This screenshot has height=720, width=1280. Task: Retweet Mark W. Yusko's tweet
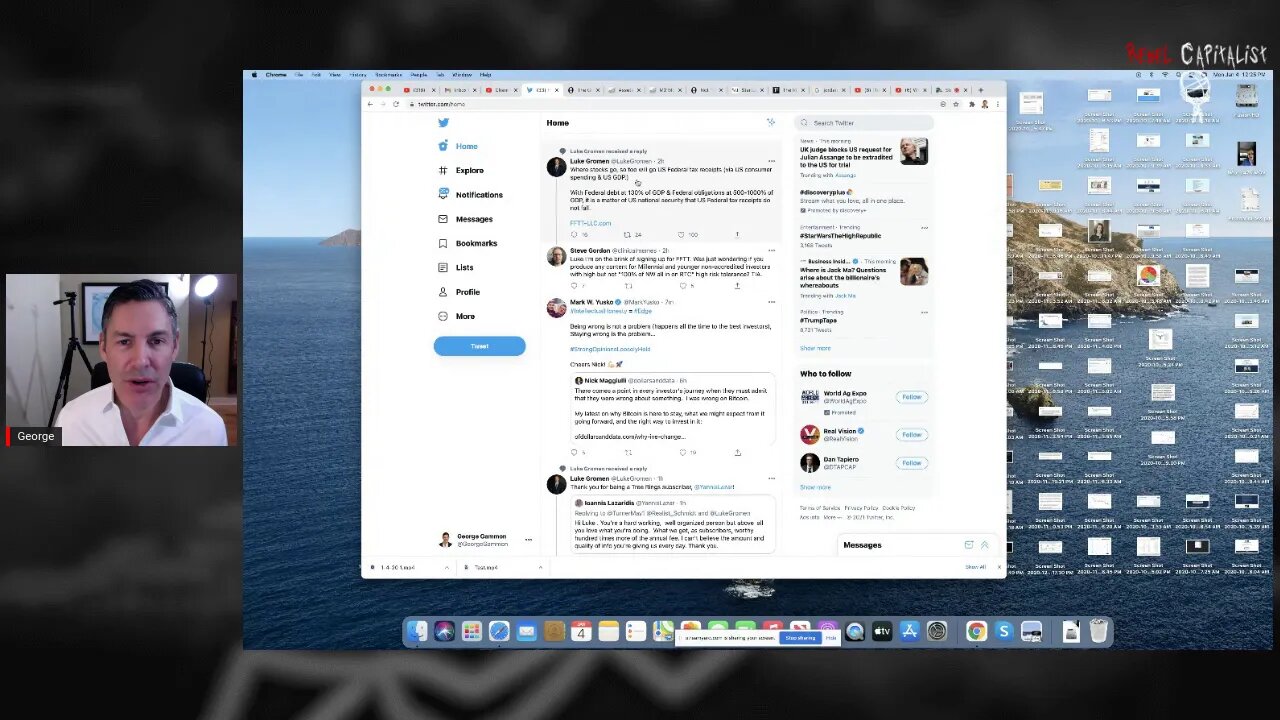point(628,452)
